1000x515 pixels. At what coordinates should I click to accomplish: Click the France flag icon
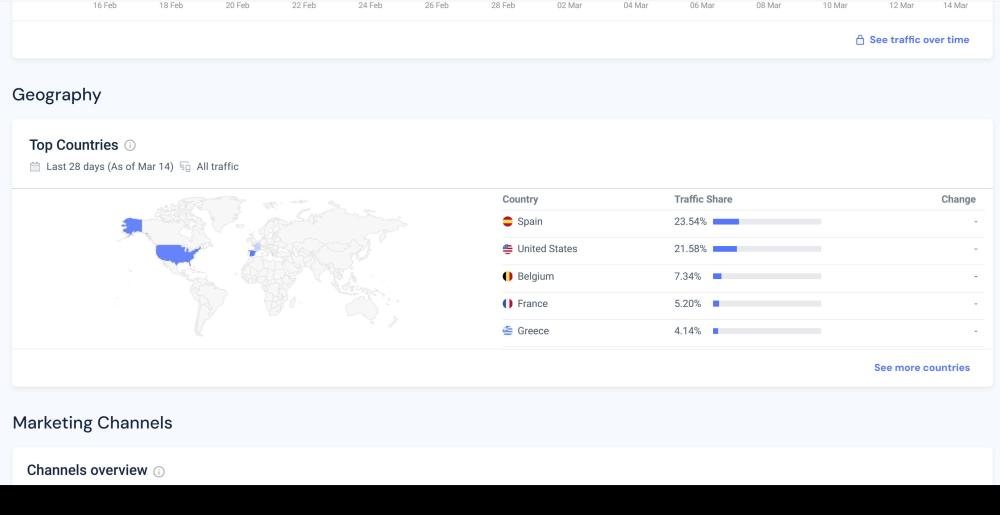(x=507, y=304)
